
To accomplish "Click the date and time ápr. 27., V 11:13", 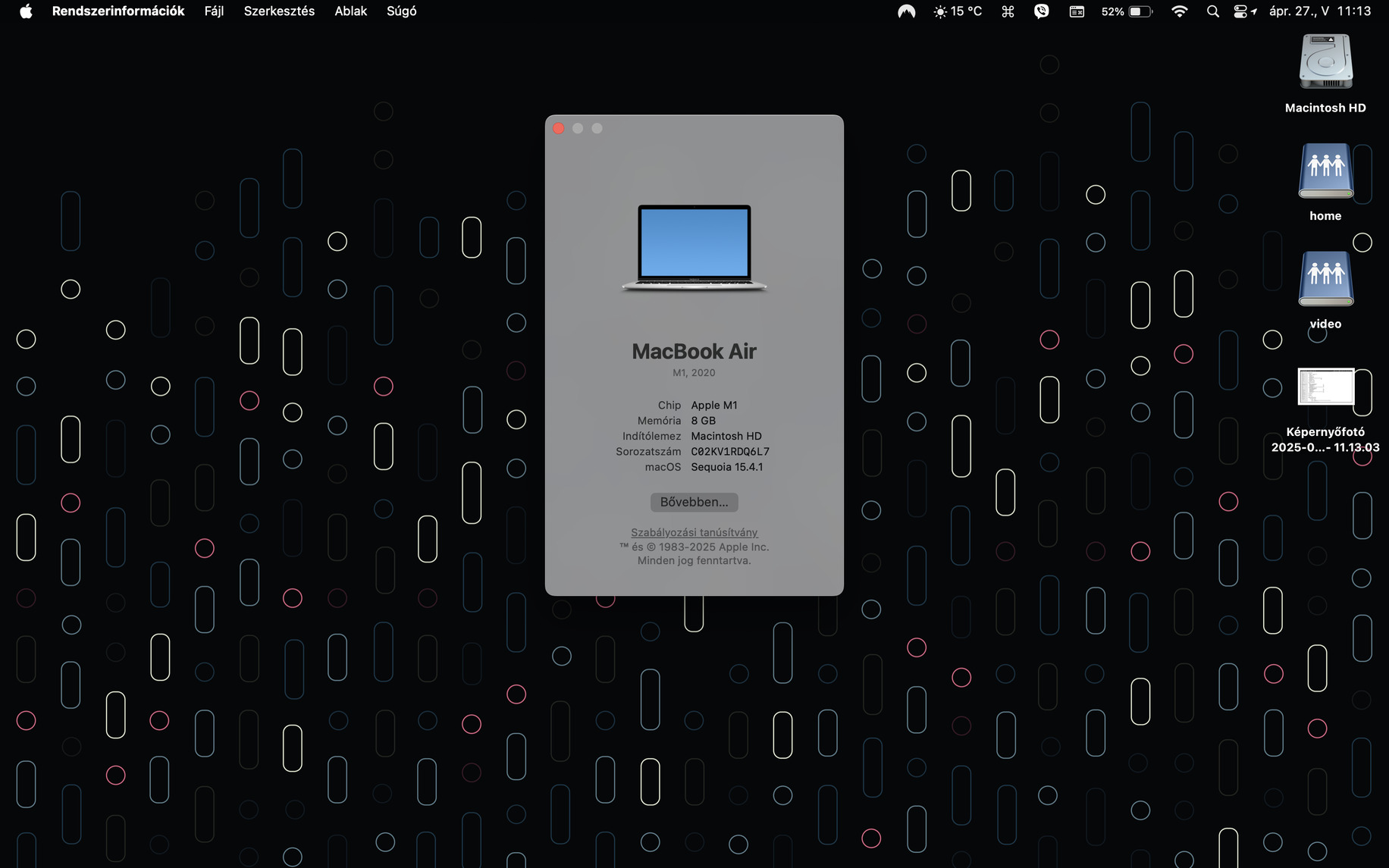I will click(x=1320, y=11).
